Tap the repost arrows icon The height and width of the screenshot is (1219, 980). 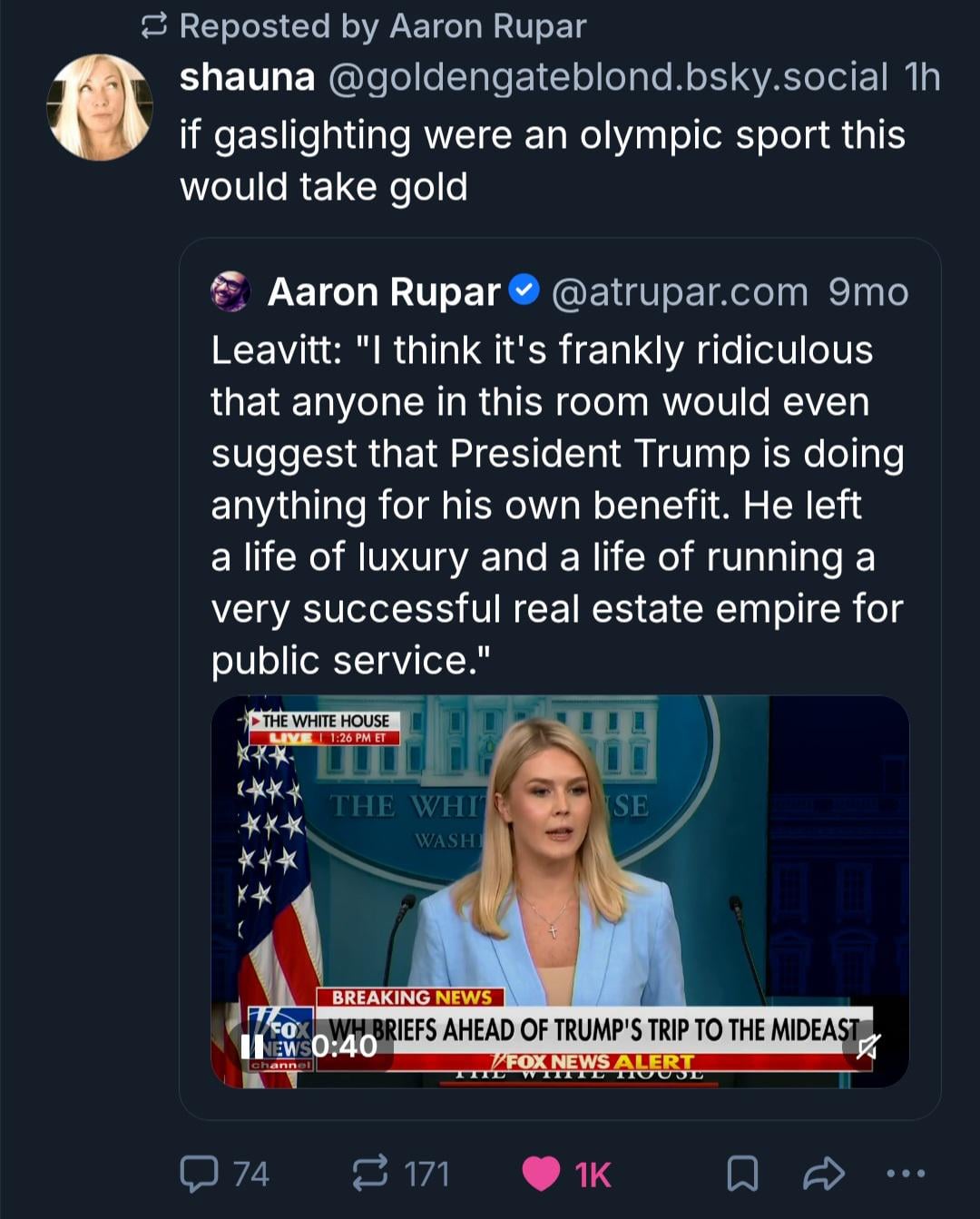click(370, 1174)
